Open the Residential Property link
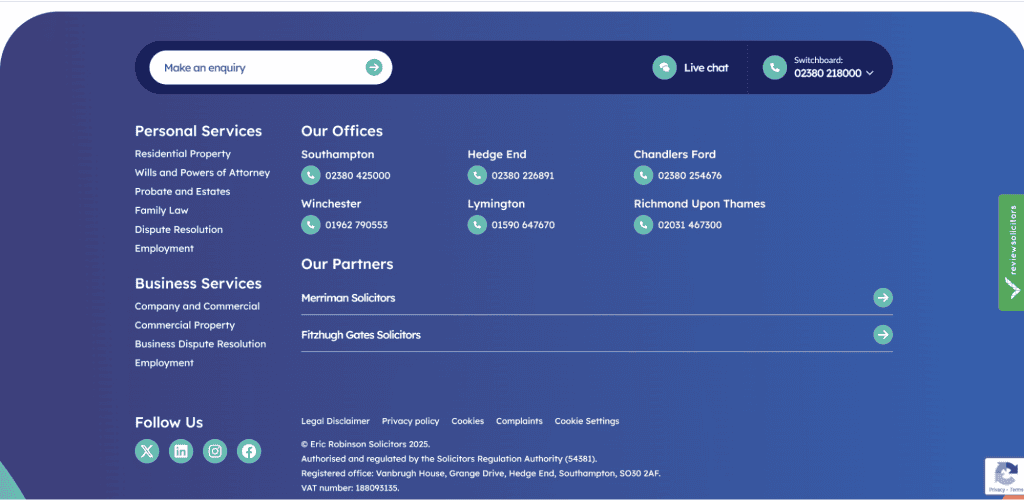Image resolution: width=1024 pixels, height=500 pixels. pos(183,154)
